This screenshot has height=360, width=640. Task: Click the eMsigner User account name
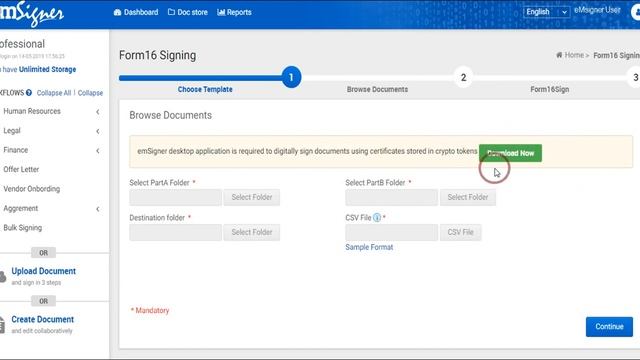[597, 10]
